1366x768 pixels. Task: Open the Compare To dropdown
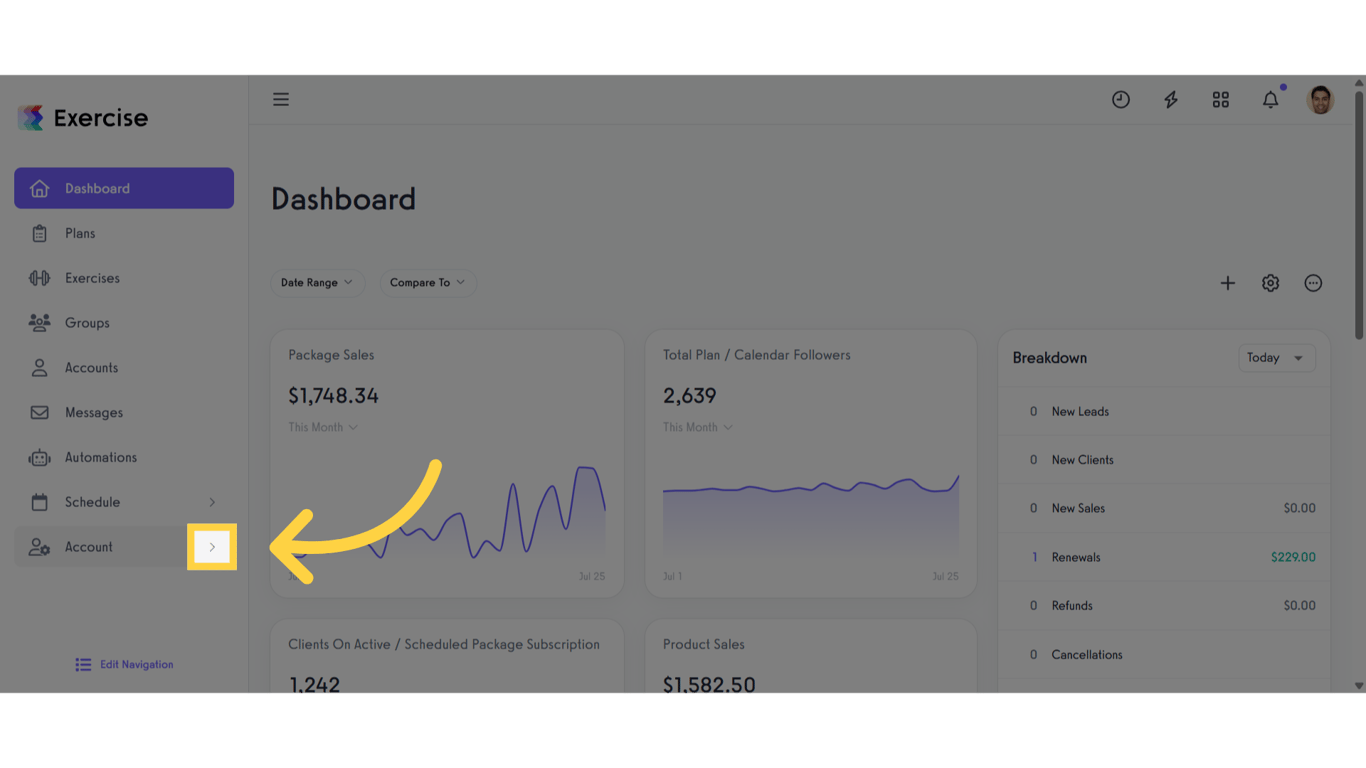click(x=428, y=283)
